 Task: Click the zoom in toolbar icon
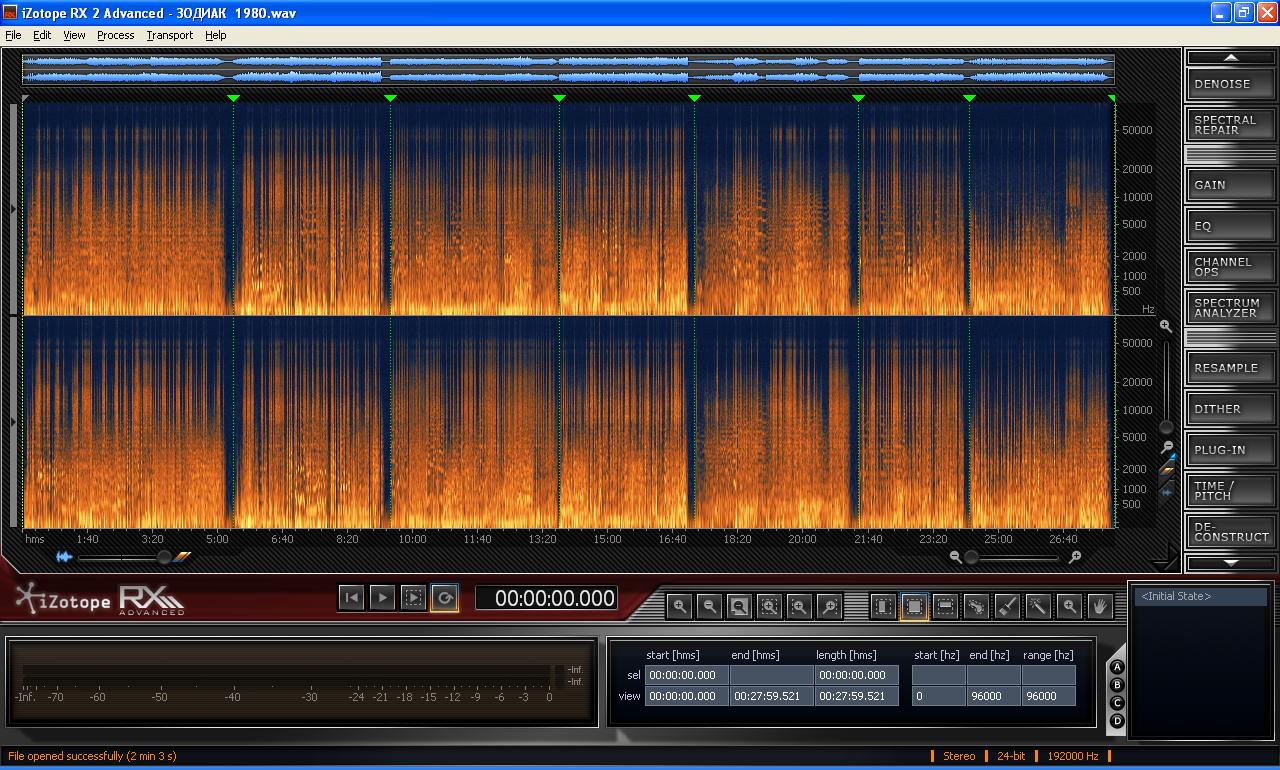coord(679,606)
